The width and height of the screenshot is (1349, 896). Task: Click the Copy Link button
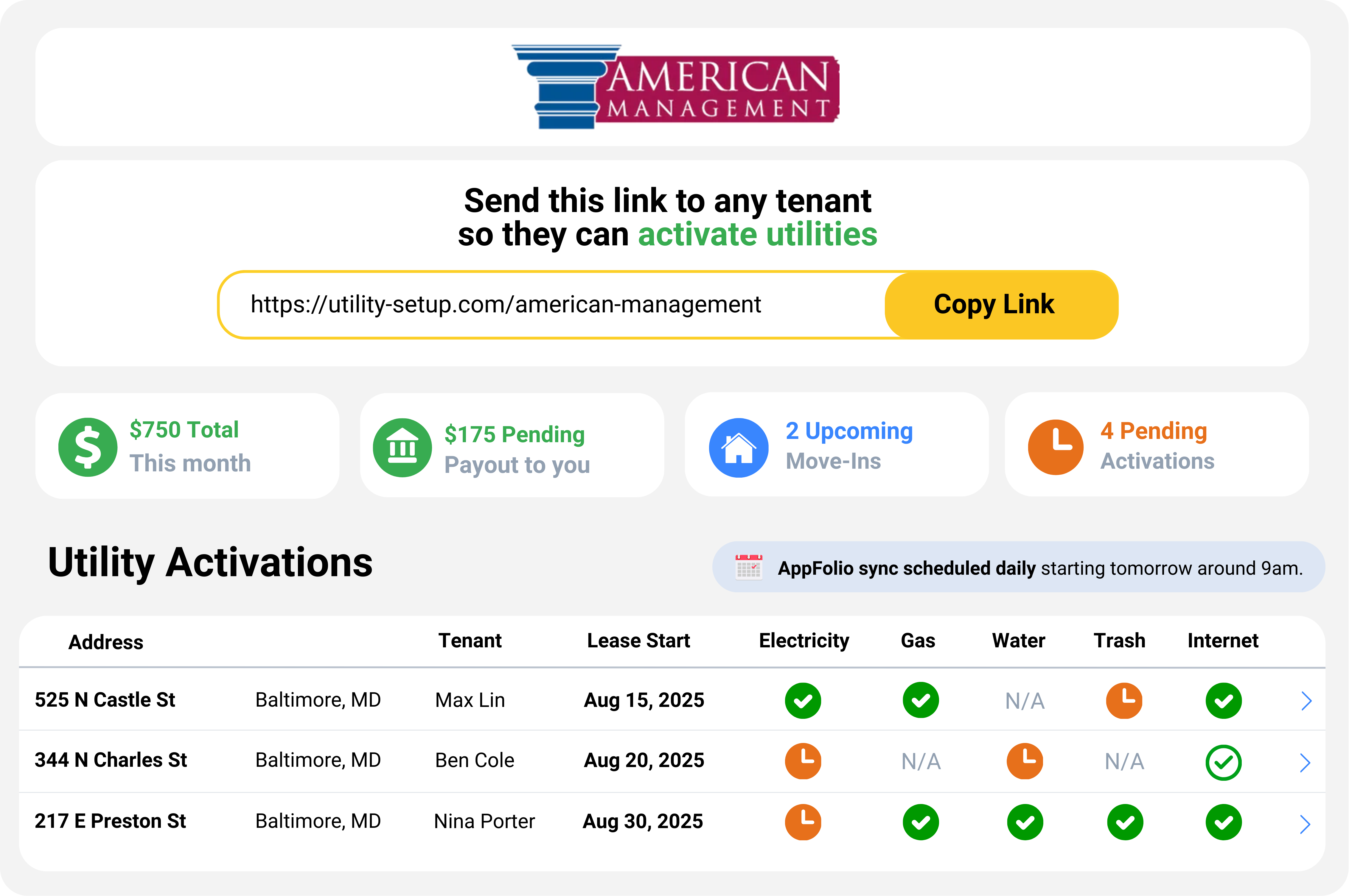[1001, 305]
